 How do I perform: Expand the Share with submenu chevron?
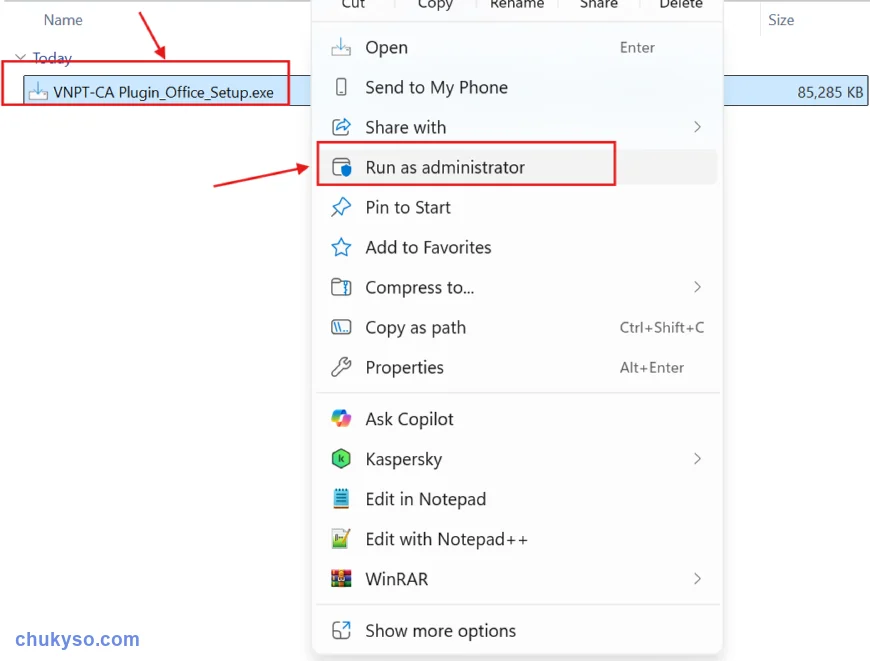pos(697,127)
